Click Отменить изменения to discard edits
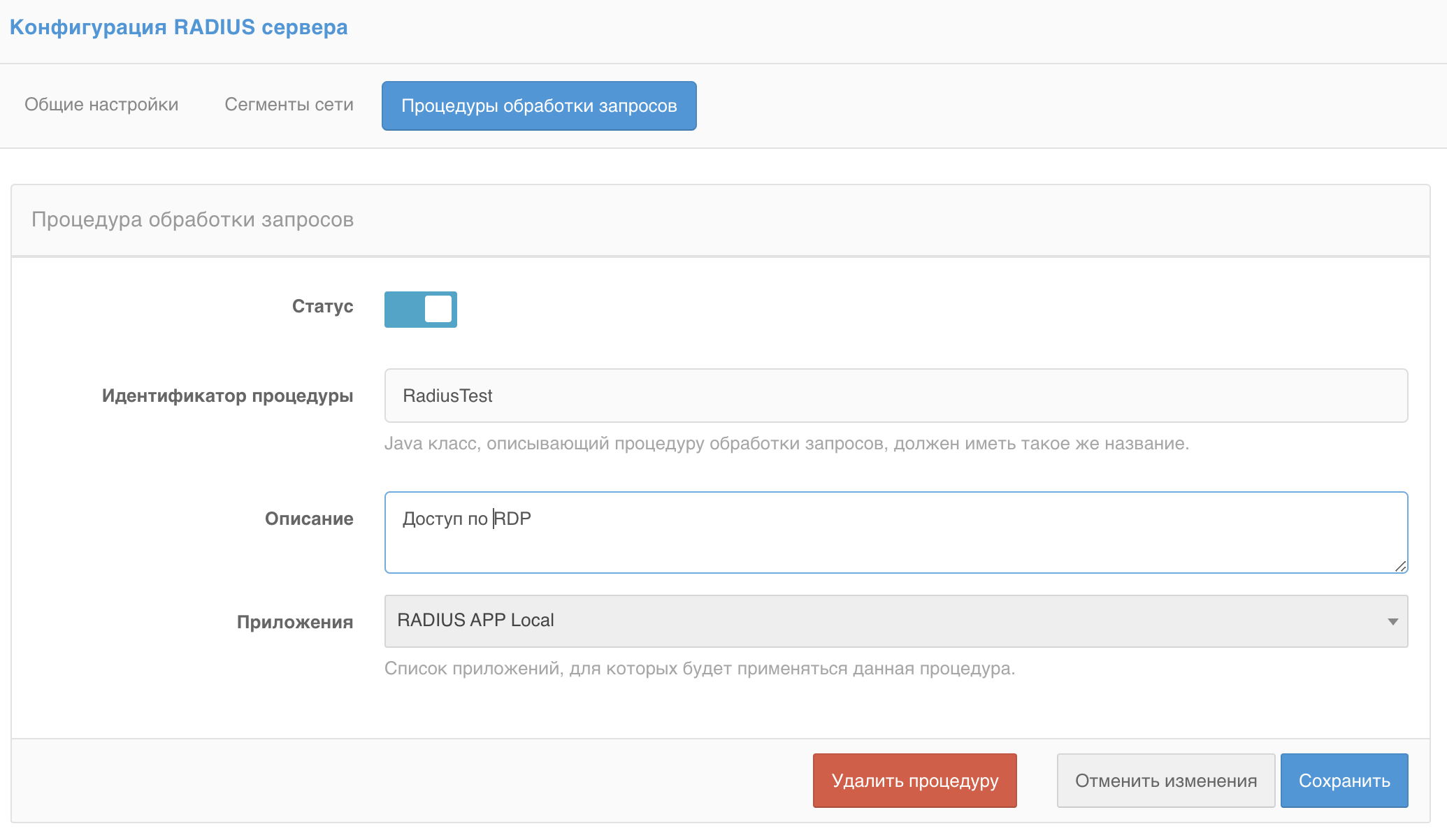 [x=1165, y=780]
